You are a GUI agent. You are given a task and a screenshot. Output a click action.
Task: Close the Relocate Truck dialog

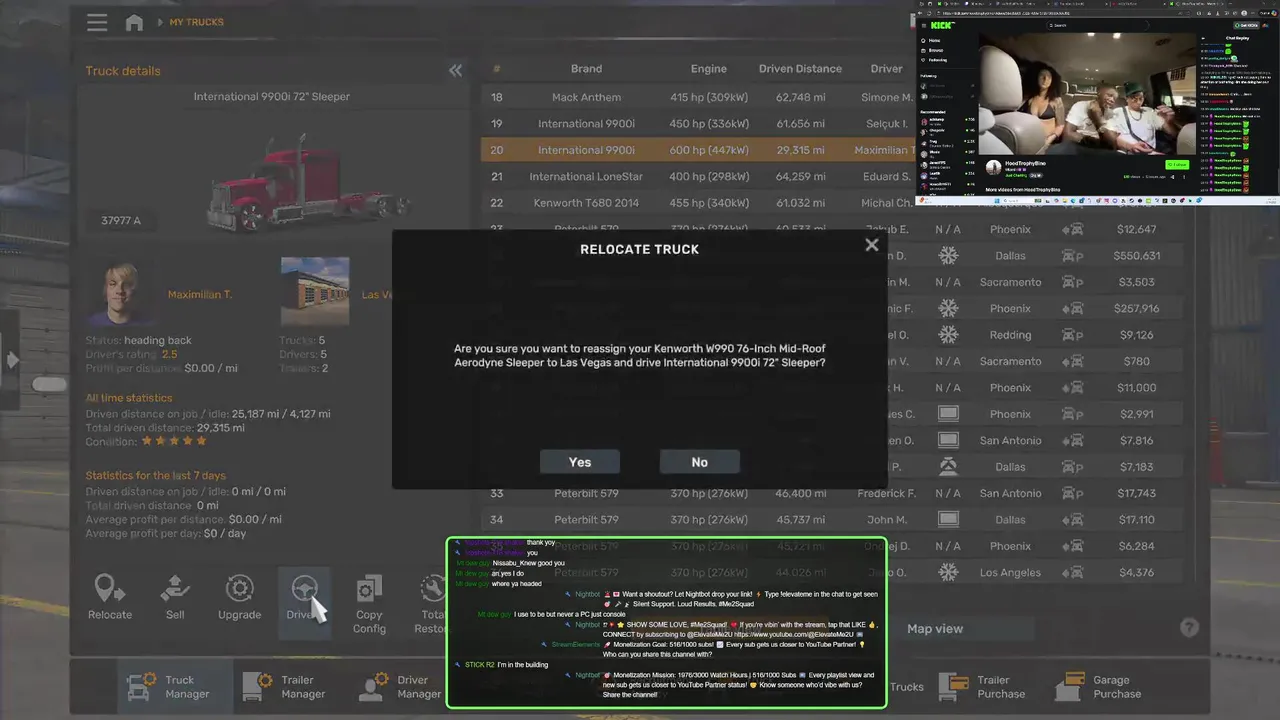pyautogui.click(x=871, y=245)
